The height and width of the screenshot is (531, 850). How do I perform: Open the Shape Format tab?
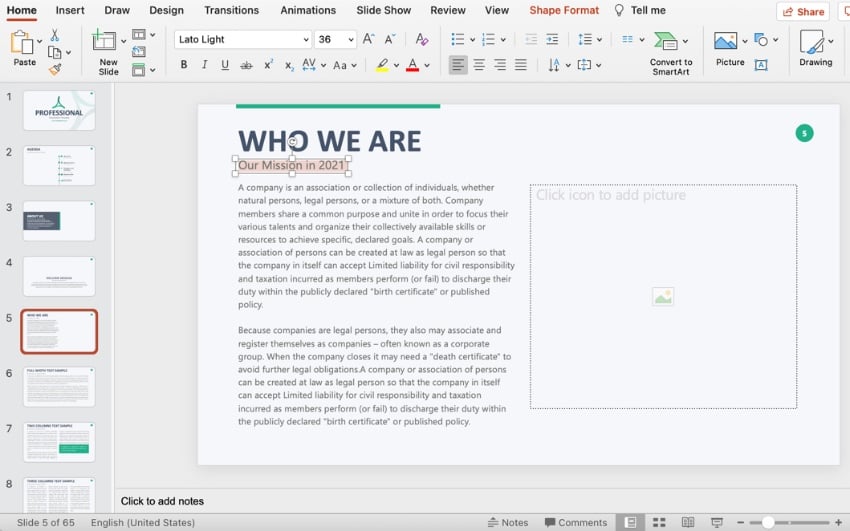coord(564,10)
